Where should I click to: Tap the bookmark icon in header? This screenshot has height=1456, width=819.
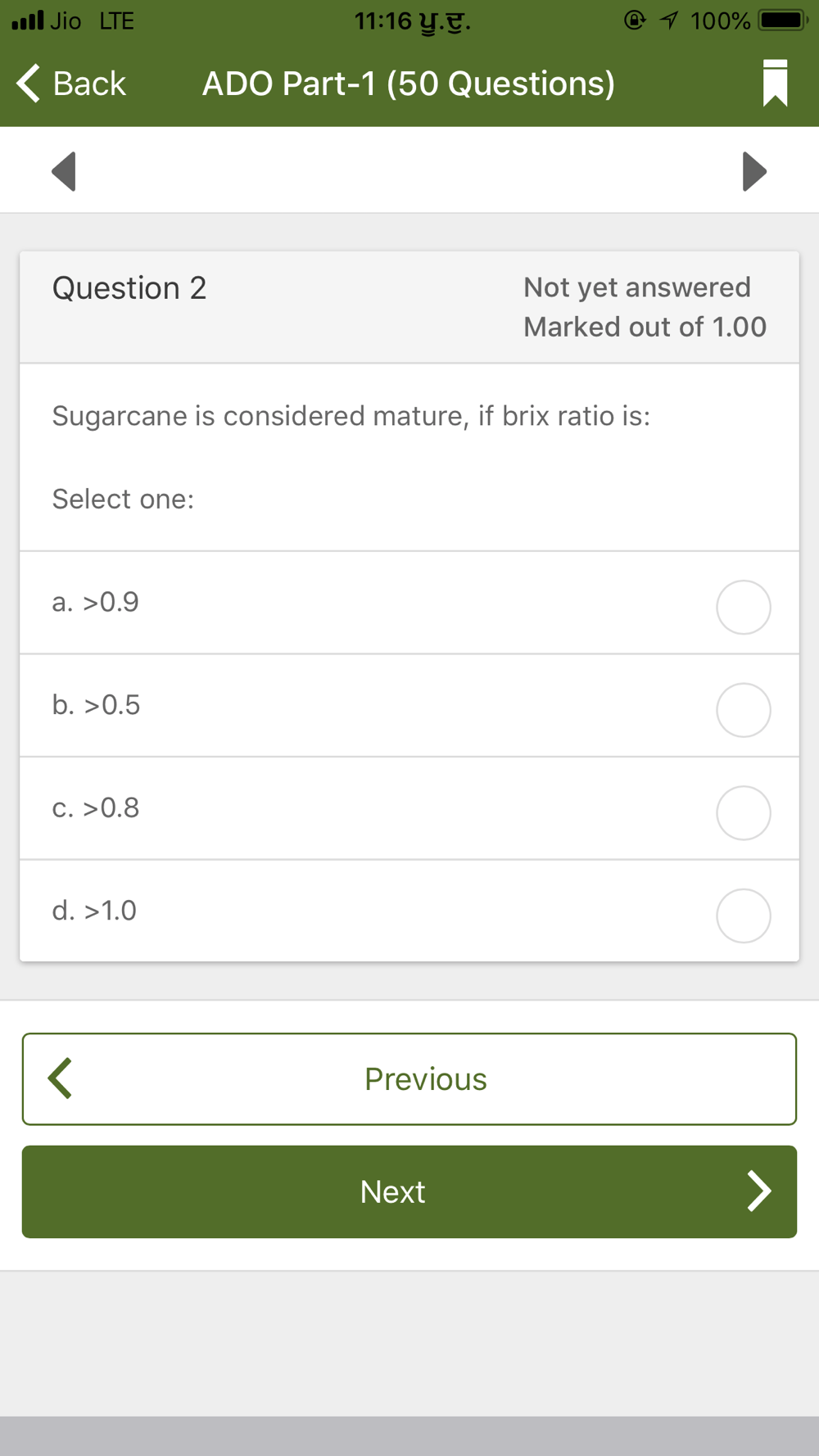pyautogui.click(x=775, y=83)
